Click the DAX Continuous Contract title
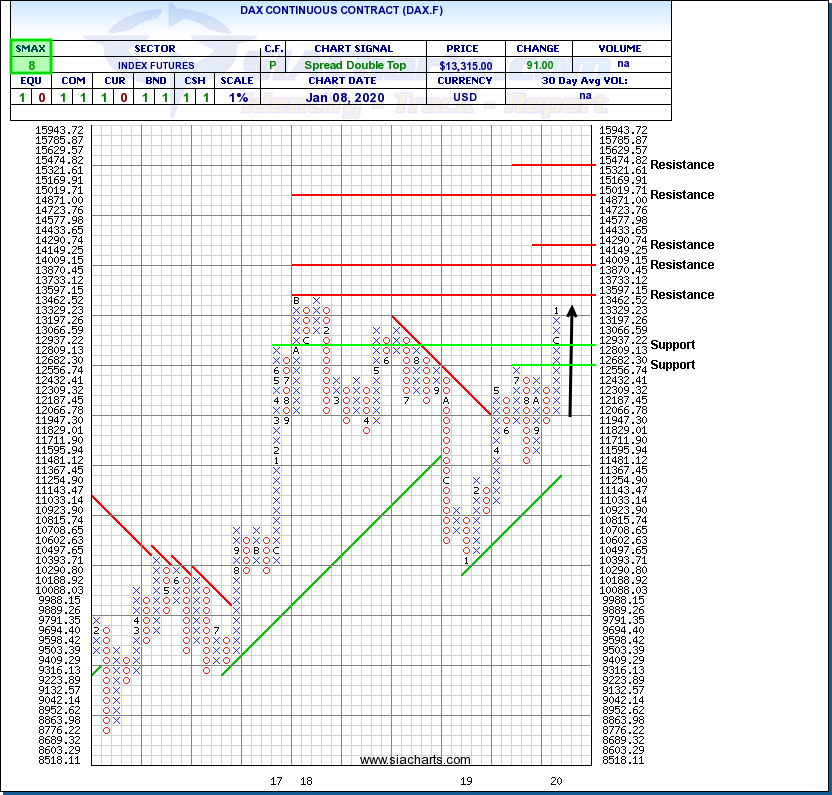 [333, 10]
